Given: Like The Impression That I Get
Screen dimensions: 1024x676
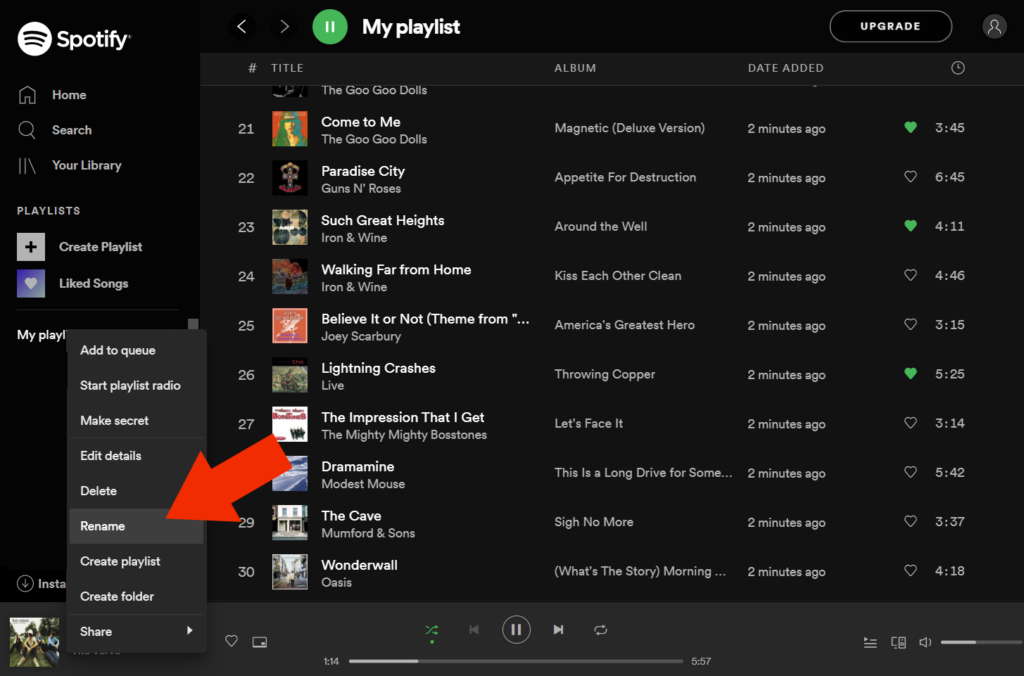Looking at the screenshot, I should [910, 423].
